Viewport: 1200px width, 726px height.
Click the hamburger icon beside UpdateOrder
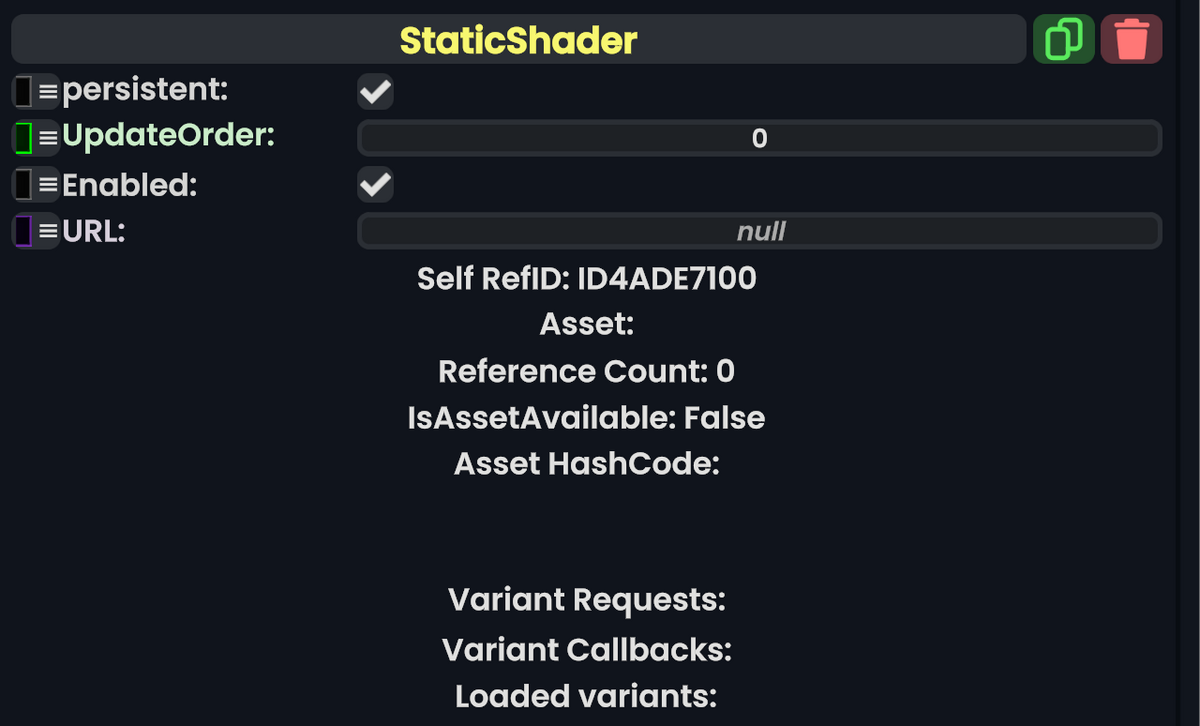[46, 137]
